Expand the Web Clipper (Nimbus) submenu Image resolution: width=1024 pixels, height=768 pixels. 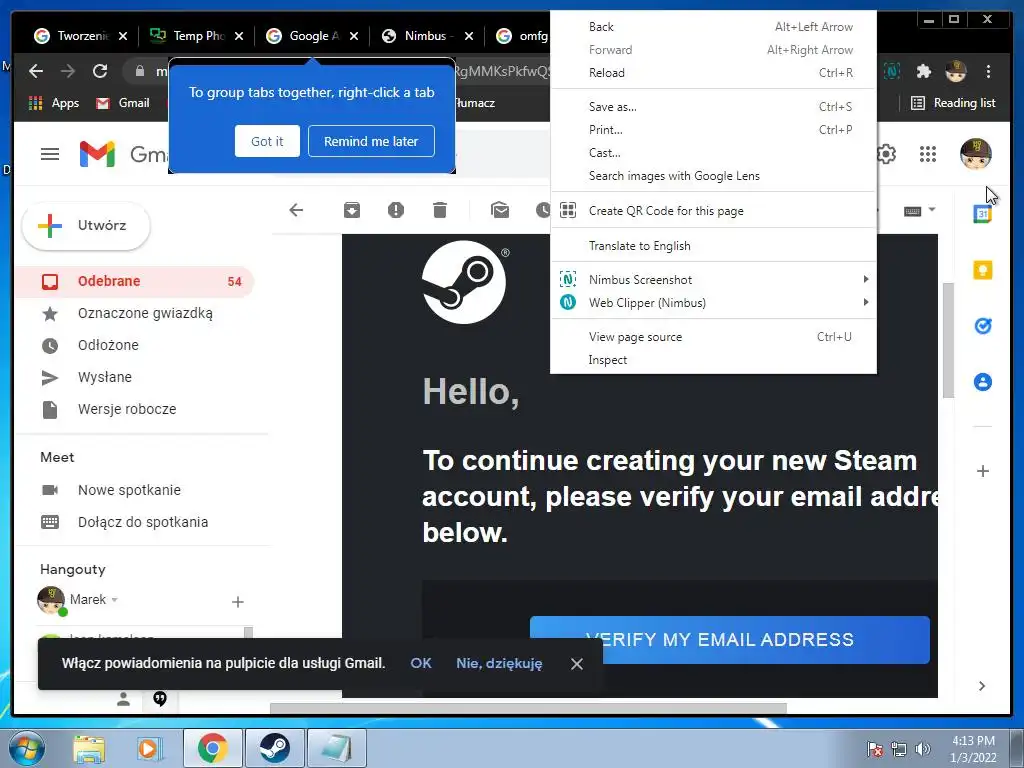713,302
